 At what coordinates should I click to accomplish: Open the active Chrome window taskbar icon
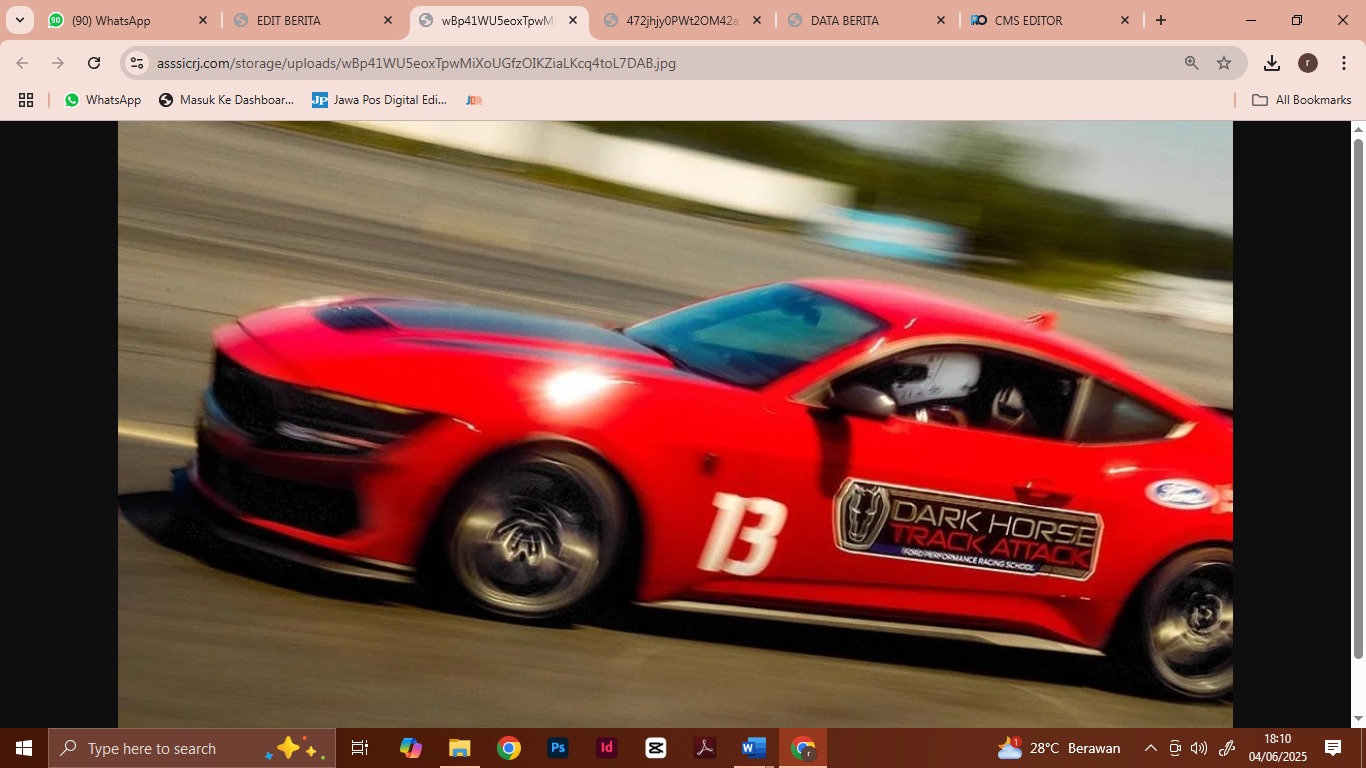(x=803, y=748)
